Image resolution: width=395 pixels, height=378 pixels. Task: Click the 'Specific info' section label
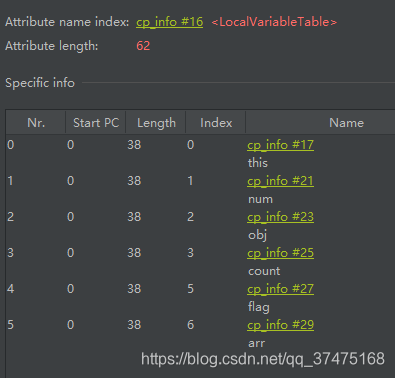40,83
